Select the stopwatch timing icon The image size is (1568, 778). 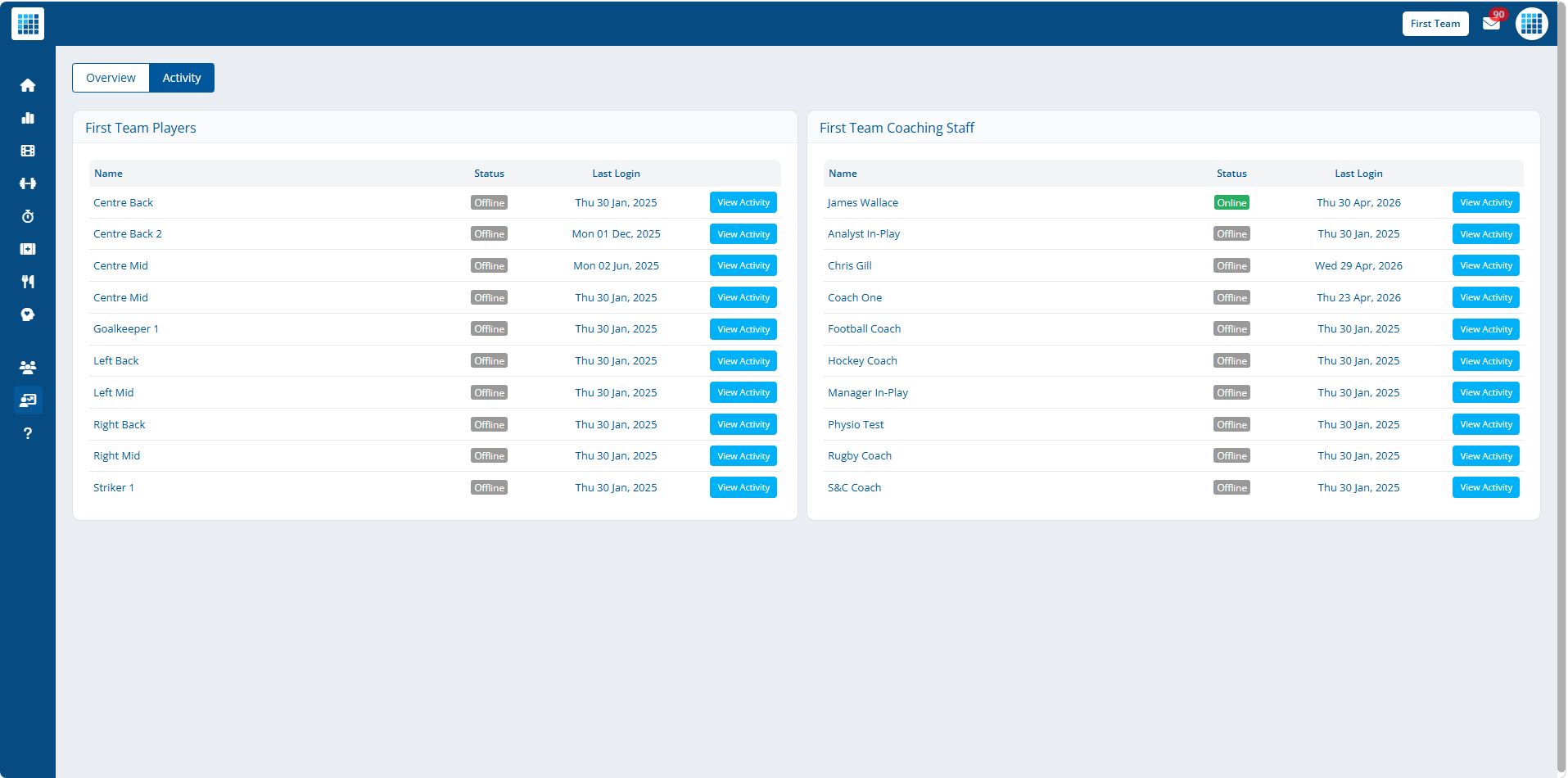click(28, 216)
